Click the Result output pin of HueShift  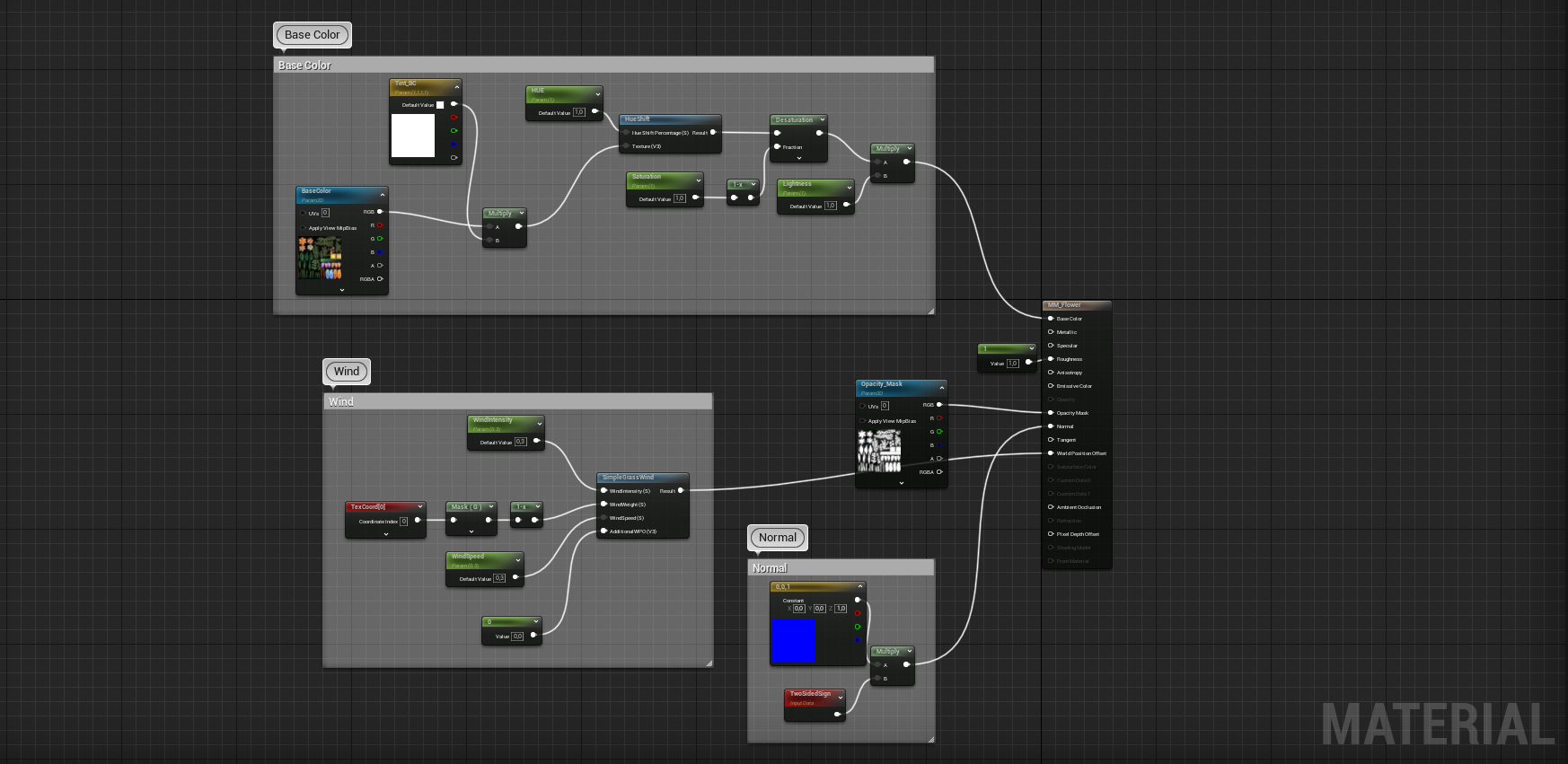(713, 132)
